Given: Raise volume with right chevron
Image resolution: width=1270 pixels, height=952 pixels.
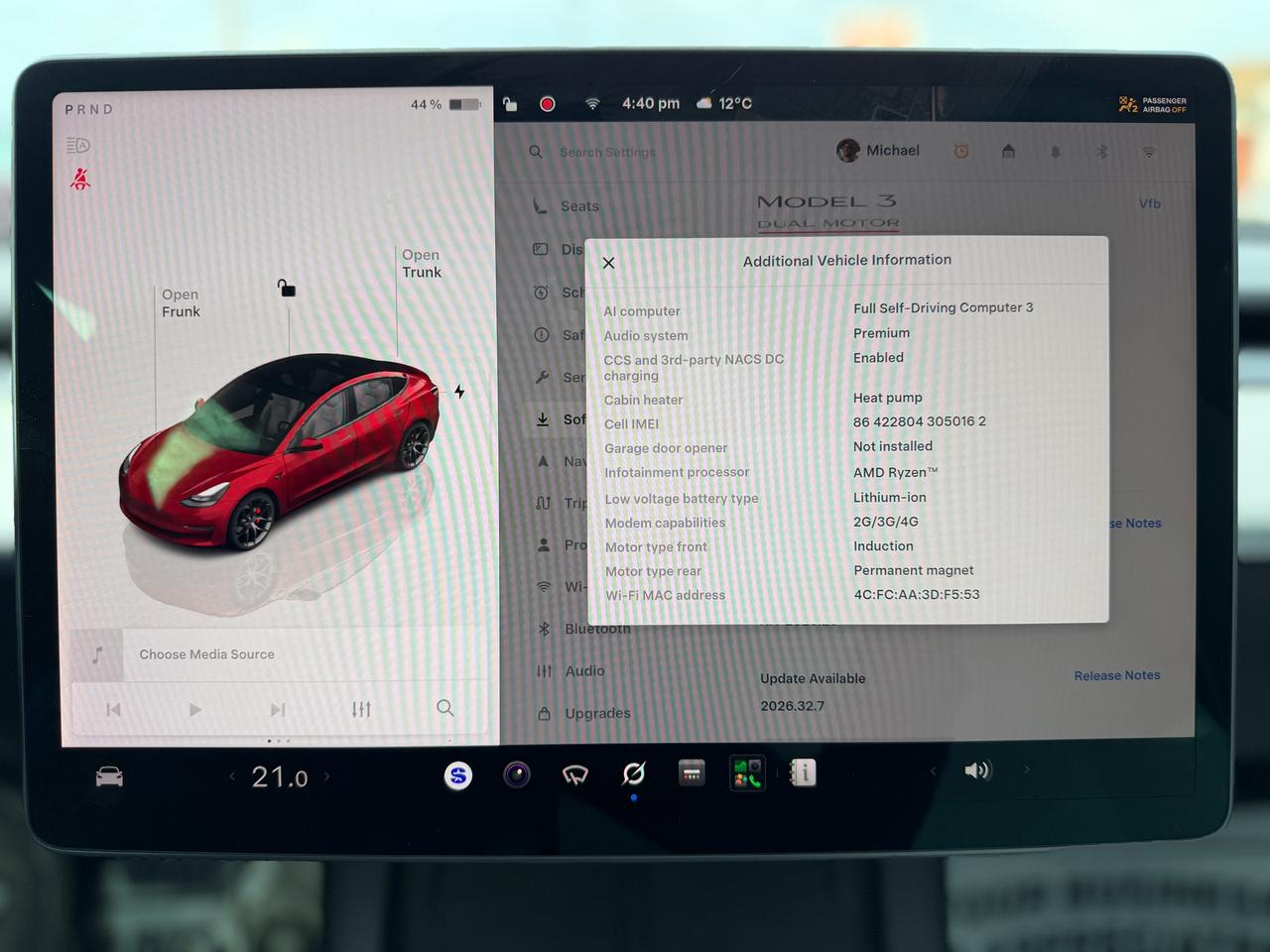Looking at the screenshot, I should coord(1026,769).
